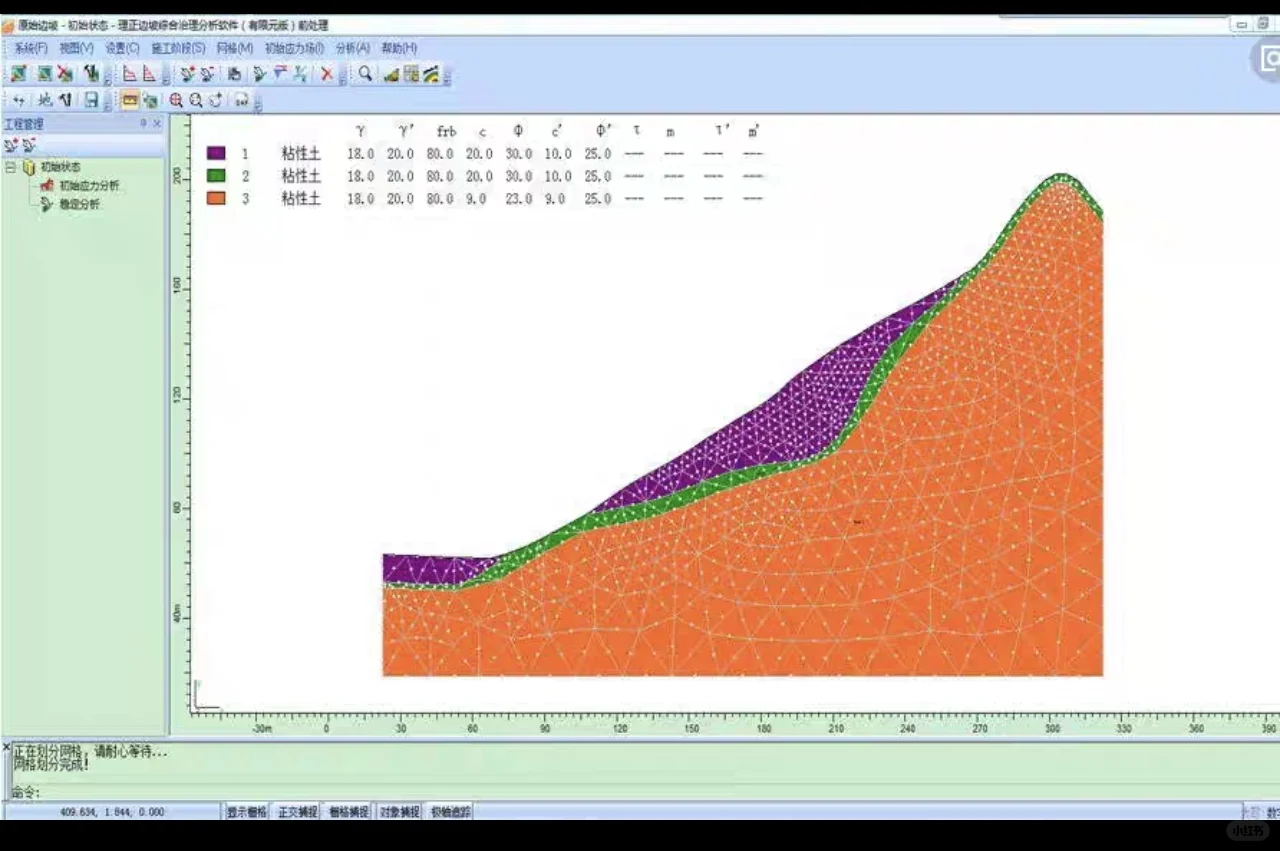Open the 分析(A) menu
The height and width of the screenshot is (851, 1280).
point(353,48)
